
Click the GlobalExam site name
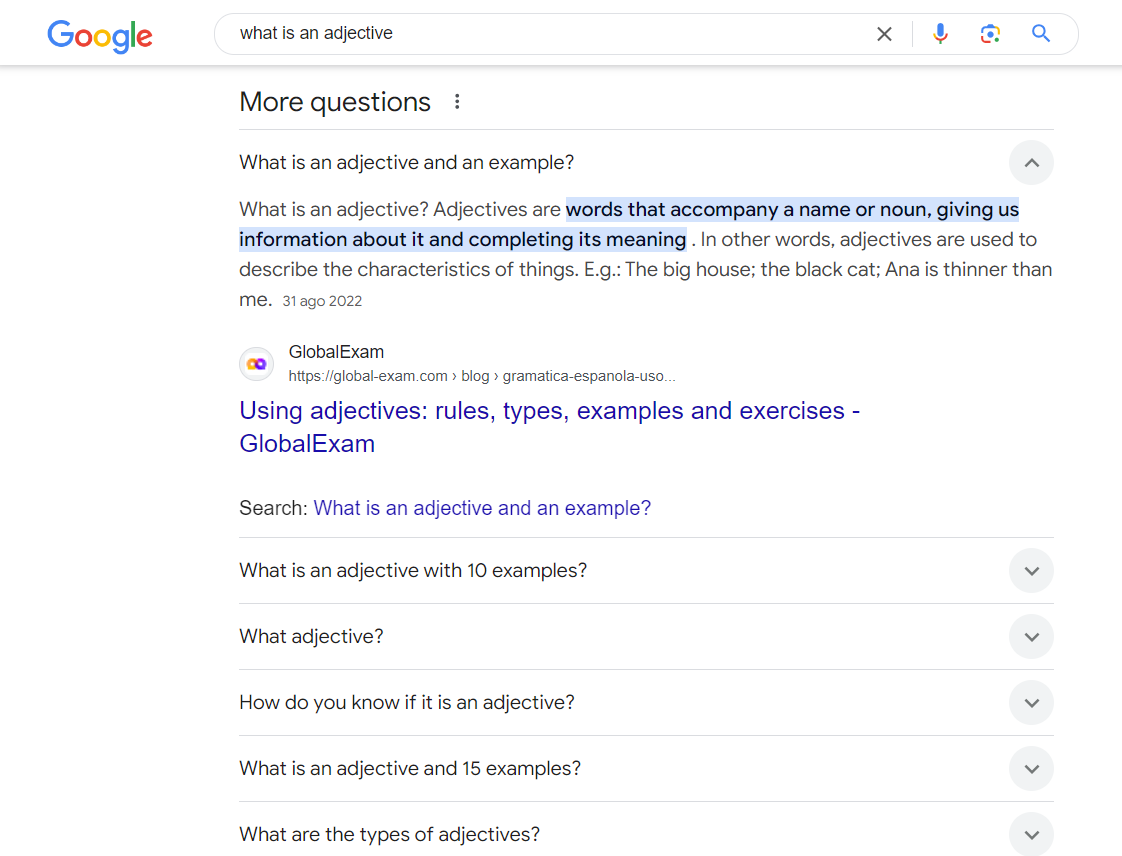click(336, 351)
